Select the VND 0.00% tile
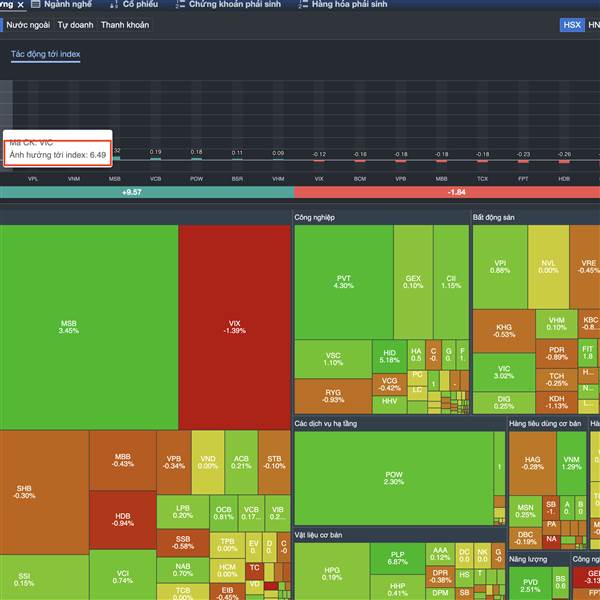The height and width of the screenshot is (600, 600). coord(208,462)
